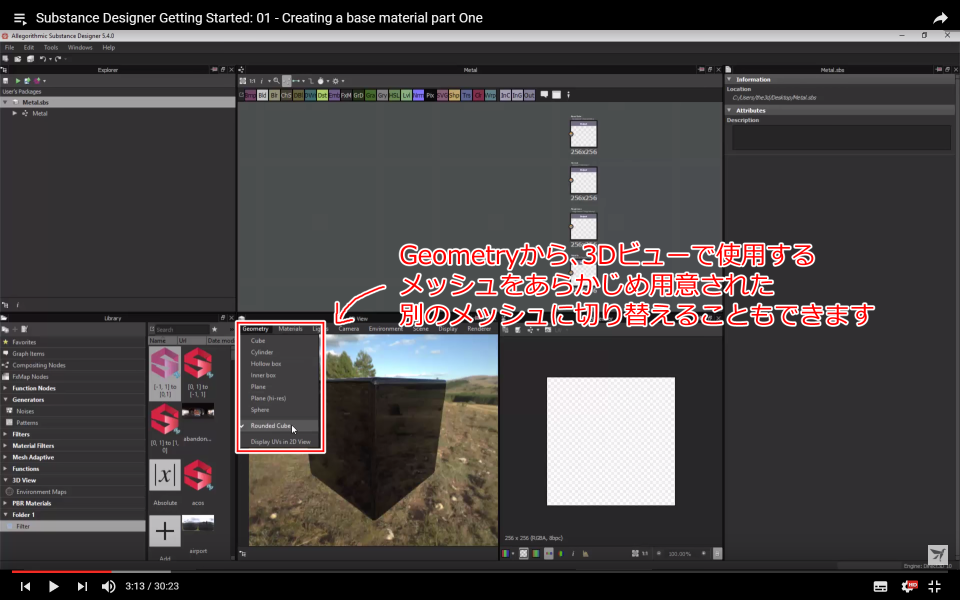Open the Tools menu
This screenshot has height=600, width=960.
click(x=51, y=47)
